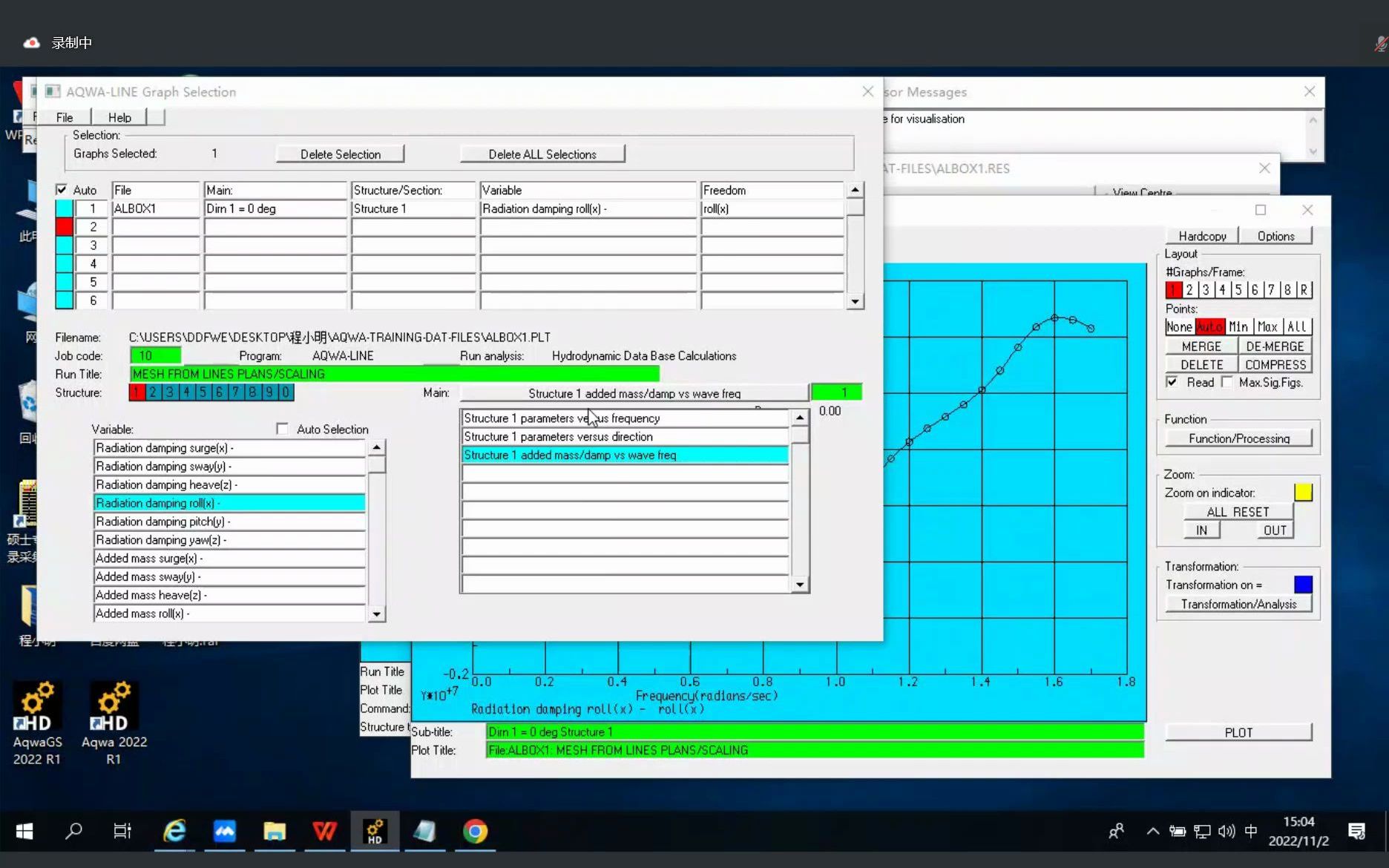Open the Help menu
Viewport: 1389px width, 868px height.
tap(119, 116)
